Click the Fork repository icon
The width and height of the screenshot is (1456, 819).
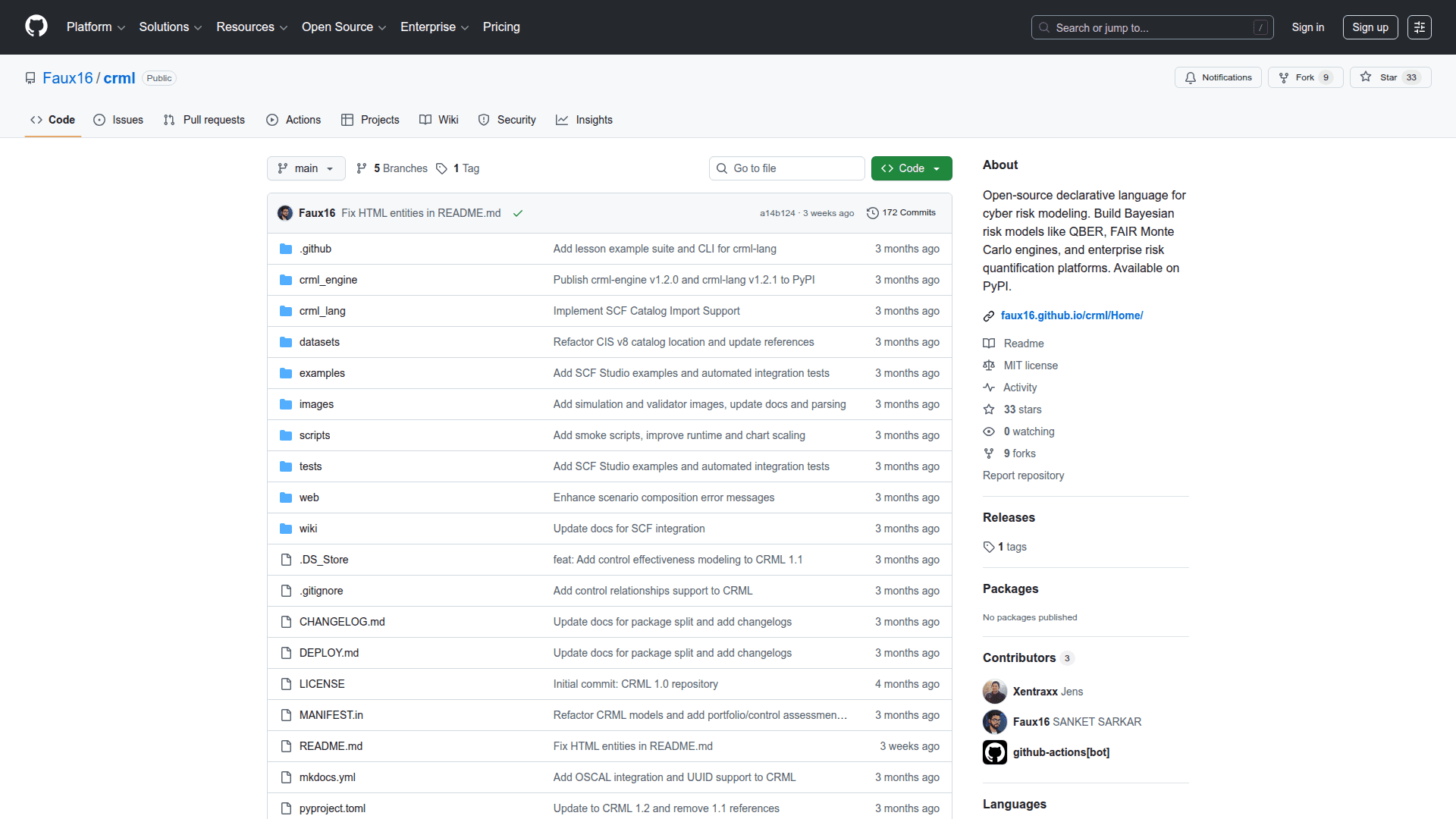pyautogui.click(x=1284, y=77)
